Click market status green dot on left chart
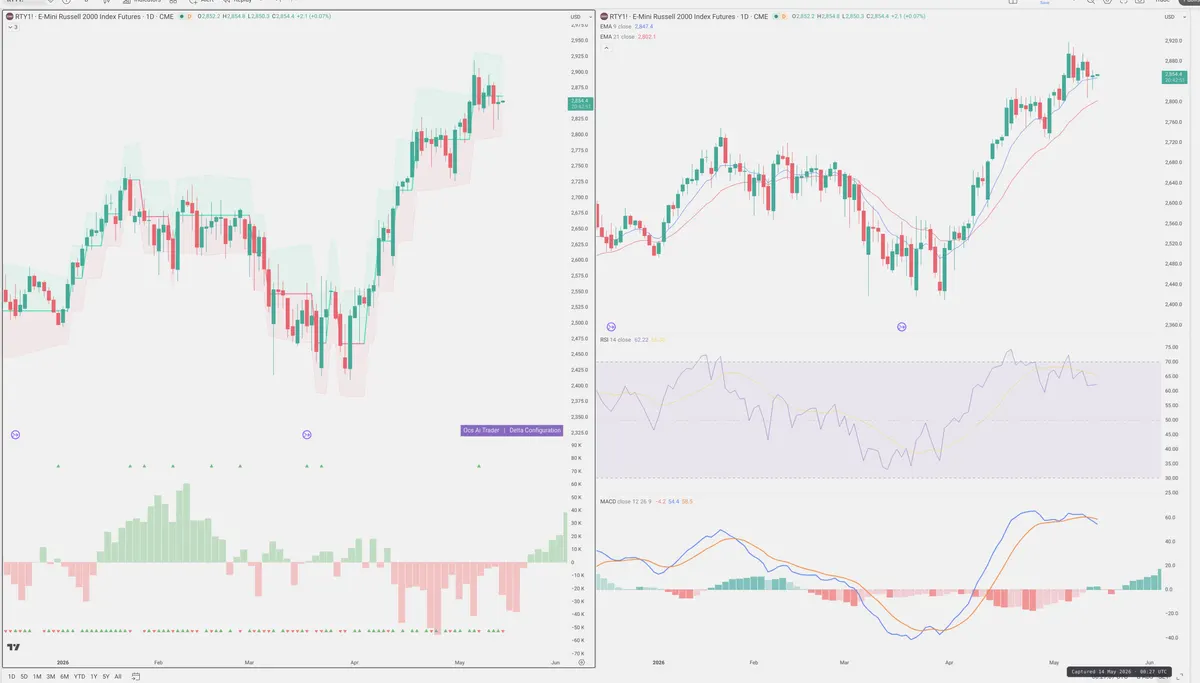 click(181, 17)
